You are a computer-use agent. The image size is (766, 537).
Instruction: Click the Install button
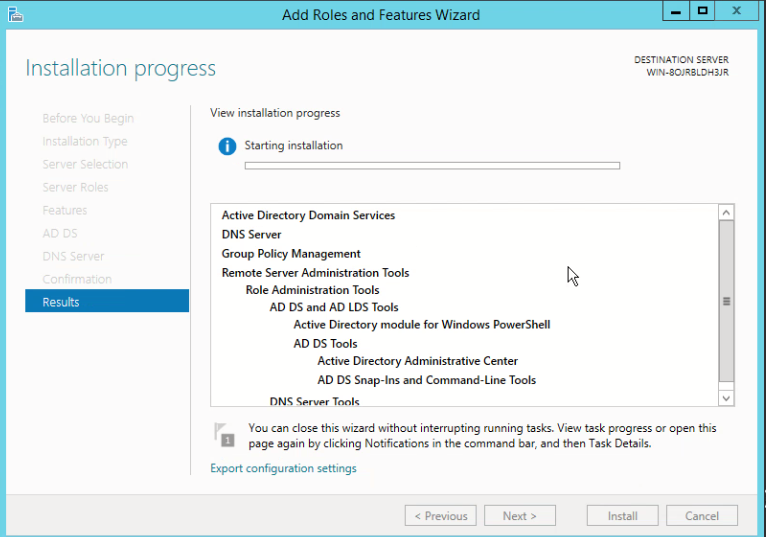(x=622, y=516)
